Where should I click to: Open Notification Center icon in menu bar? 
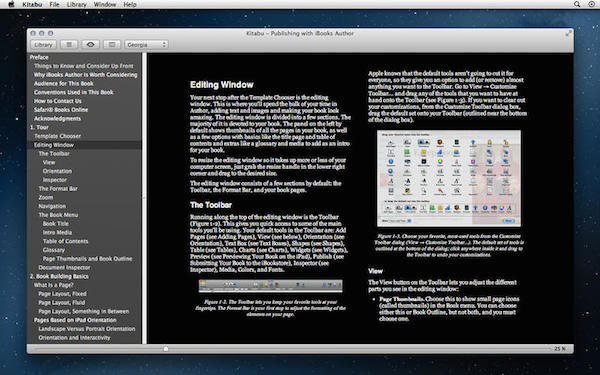point(591,4)
